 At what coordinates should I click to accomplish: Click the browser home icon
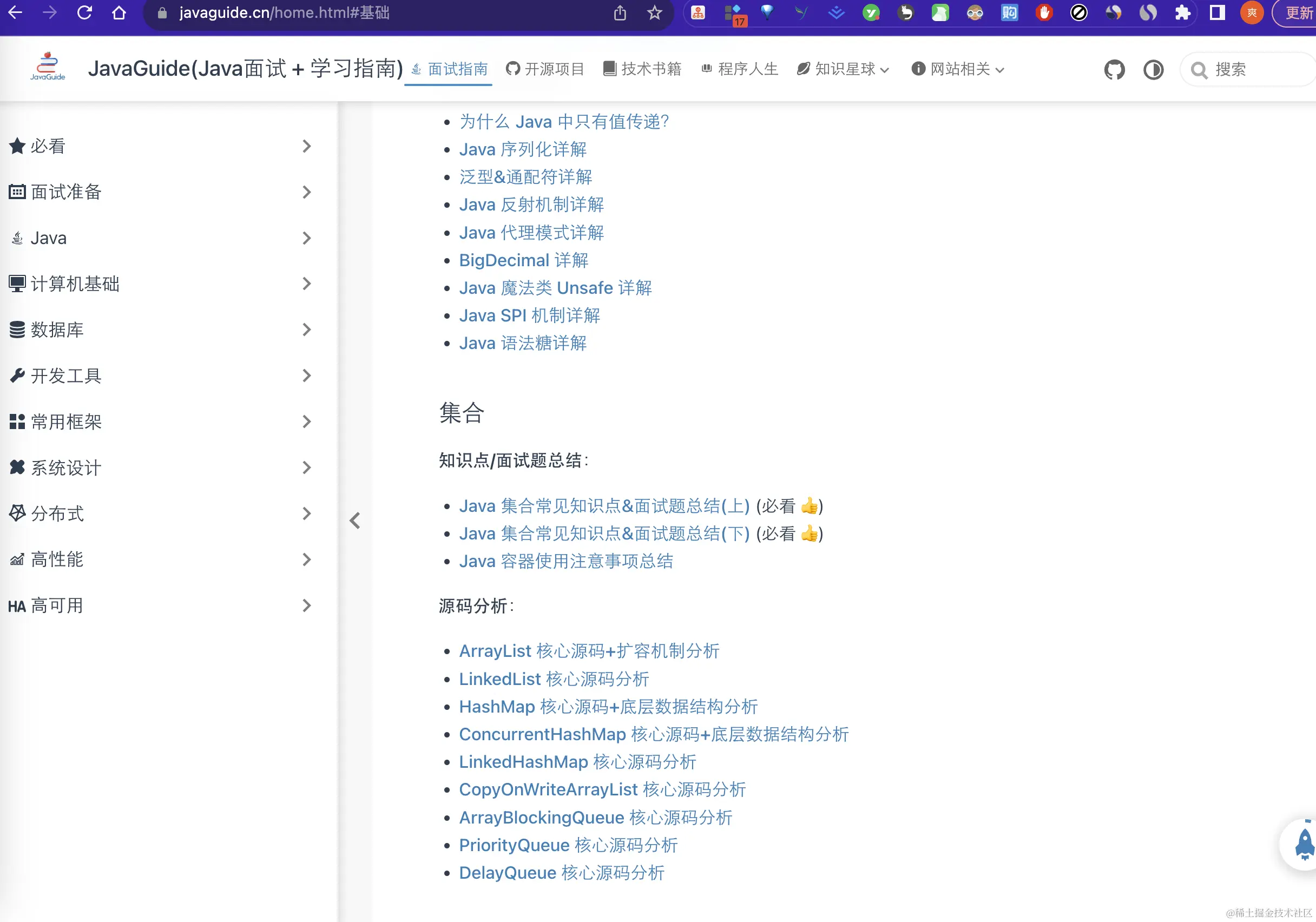coord(119,12)
